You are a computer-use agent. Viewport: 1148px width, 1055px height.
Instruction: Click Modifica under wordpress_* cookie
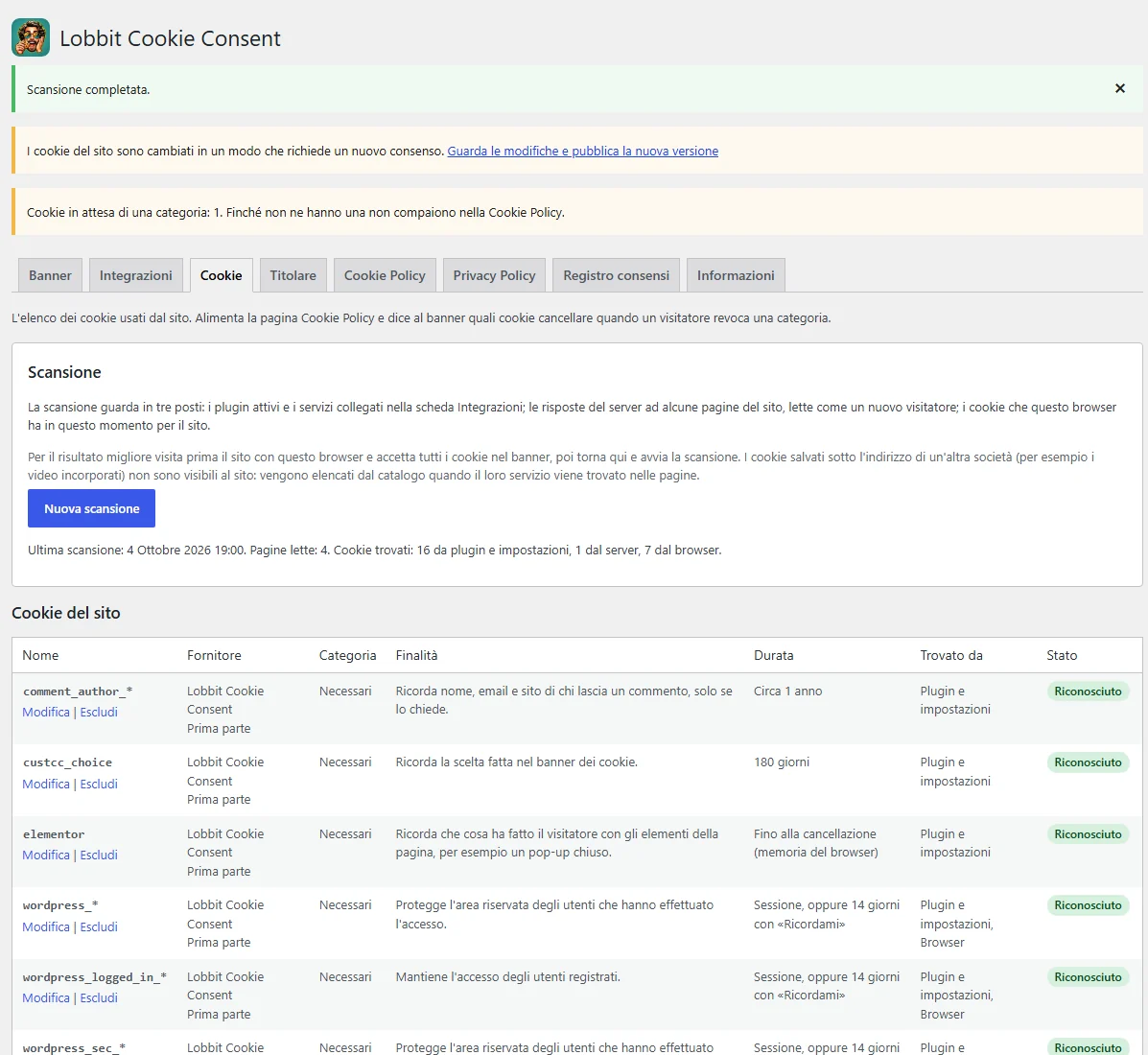pos(45,926)
